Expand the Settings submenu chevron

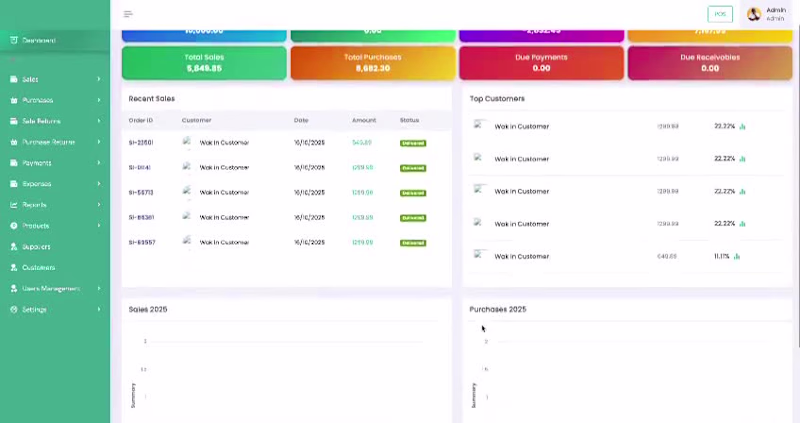pyautogui.click(x=98, y=309)
